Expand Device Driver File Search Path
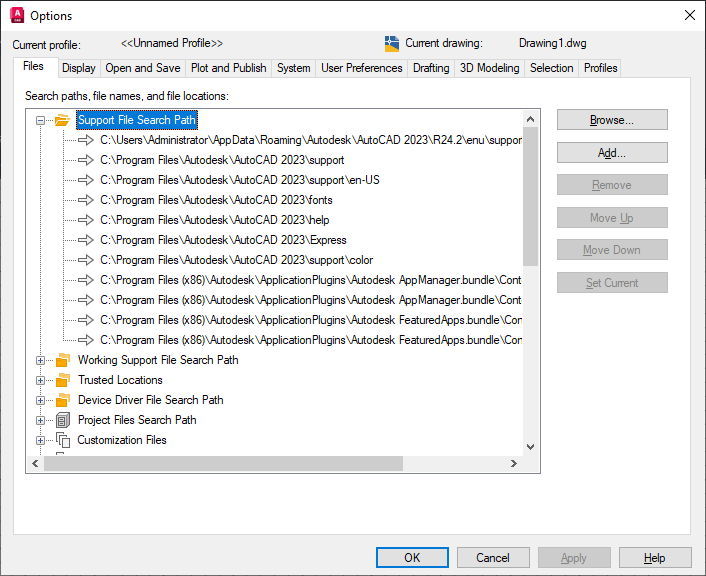Image resolution: width=706 pixels, height=576 pixels. [x=41, y=400]
